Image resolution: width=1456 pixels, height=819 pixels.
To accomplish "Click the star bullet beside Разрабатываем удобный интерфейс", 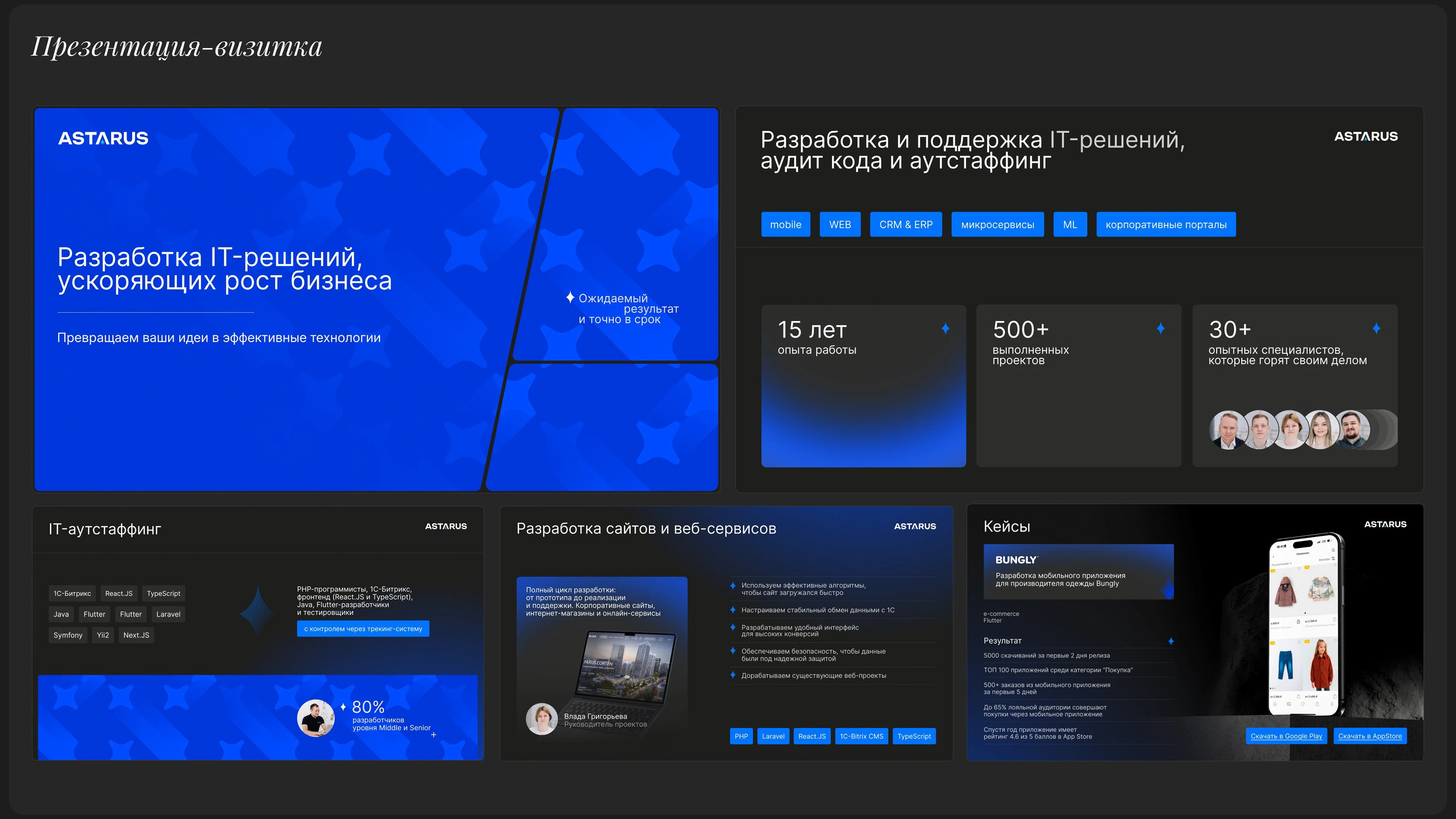I will (733, 628).
